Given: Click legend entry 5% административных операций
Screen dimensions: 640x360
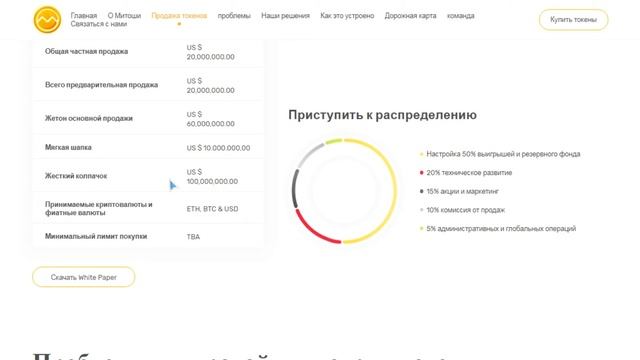Looking at the screenshot, I should (498, 229).
